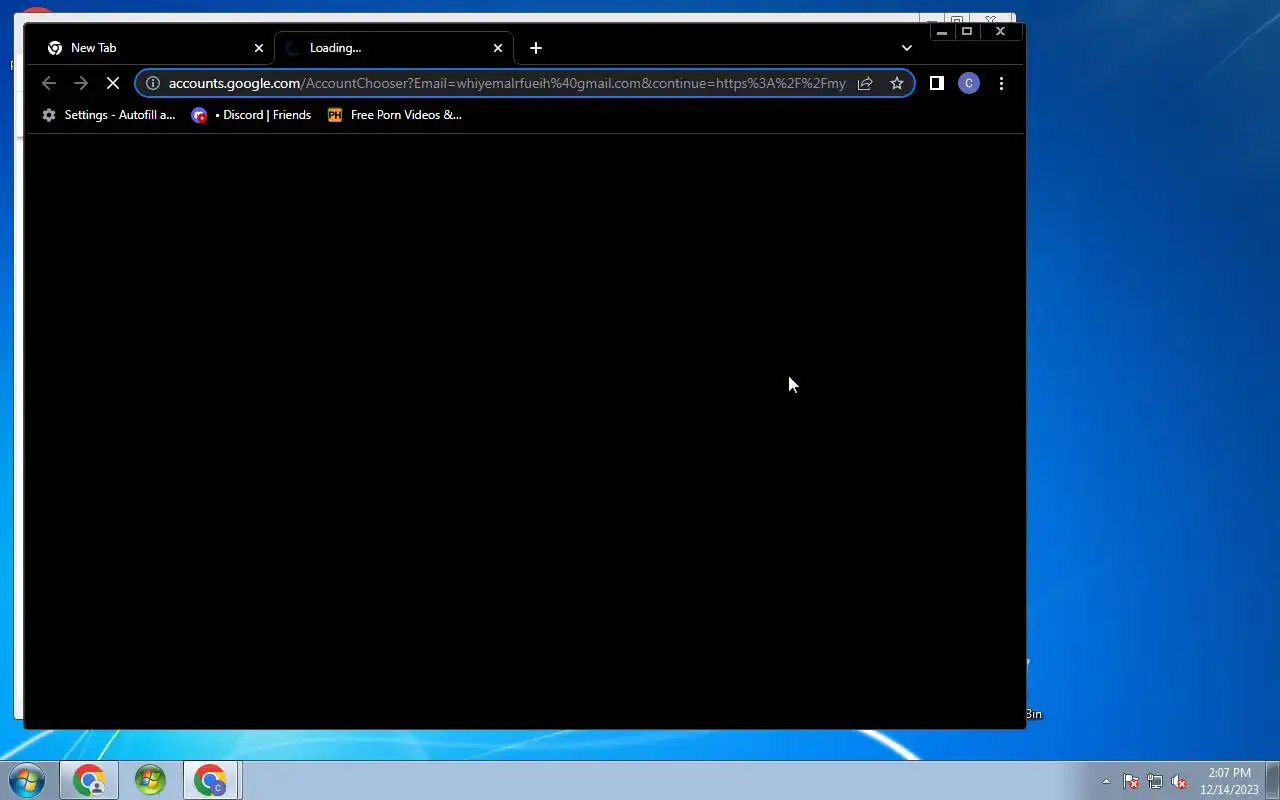Image resolution: width=1280 pixels, height=800 pixels.
Task: Open the tab search dropdown arrow
Action: click(x=907, y=48)
